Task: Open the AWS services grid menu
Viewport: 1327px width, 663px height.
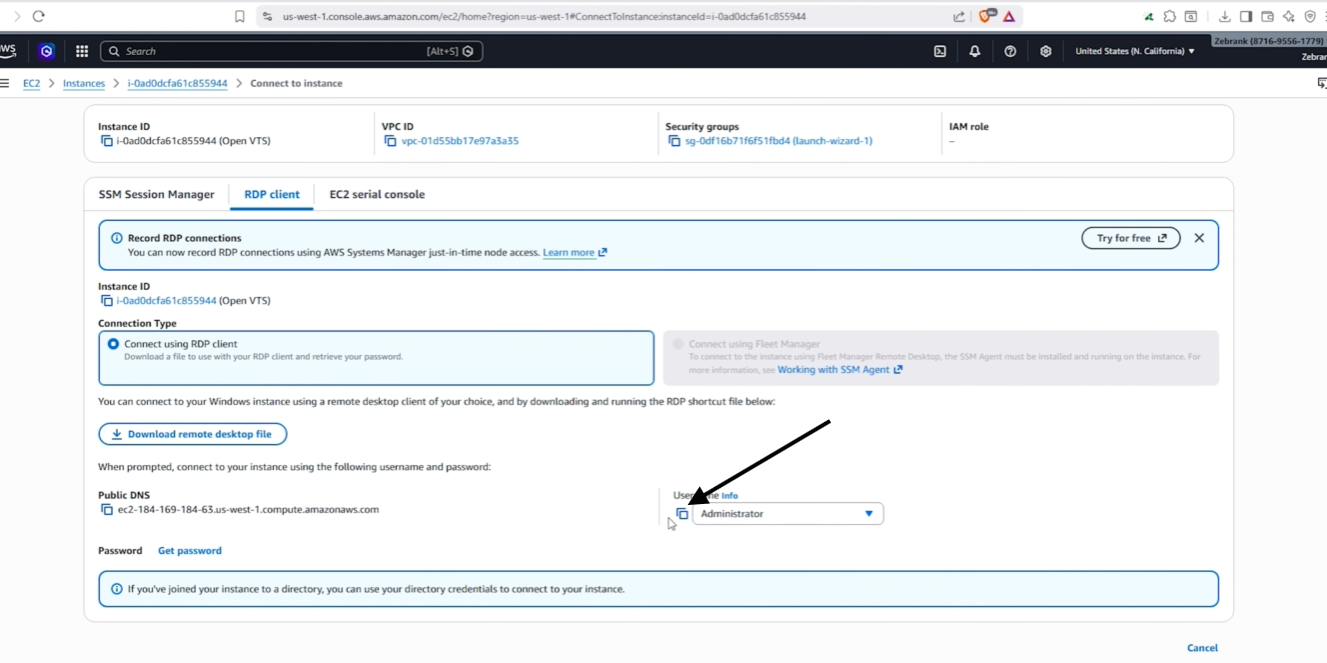Action: click(82, 51)
